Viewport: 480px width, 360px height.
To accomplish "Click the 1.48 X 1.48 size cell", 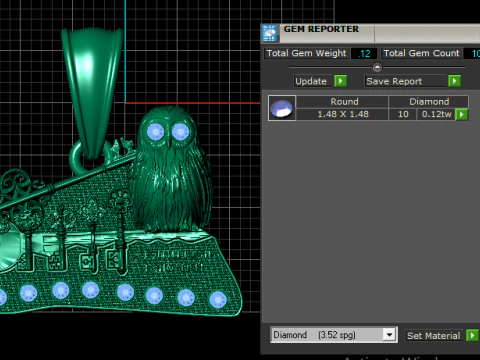I will point(342,114).
